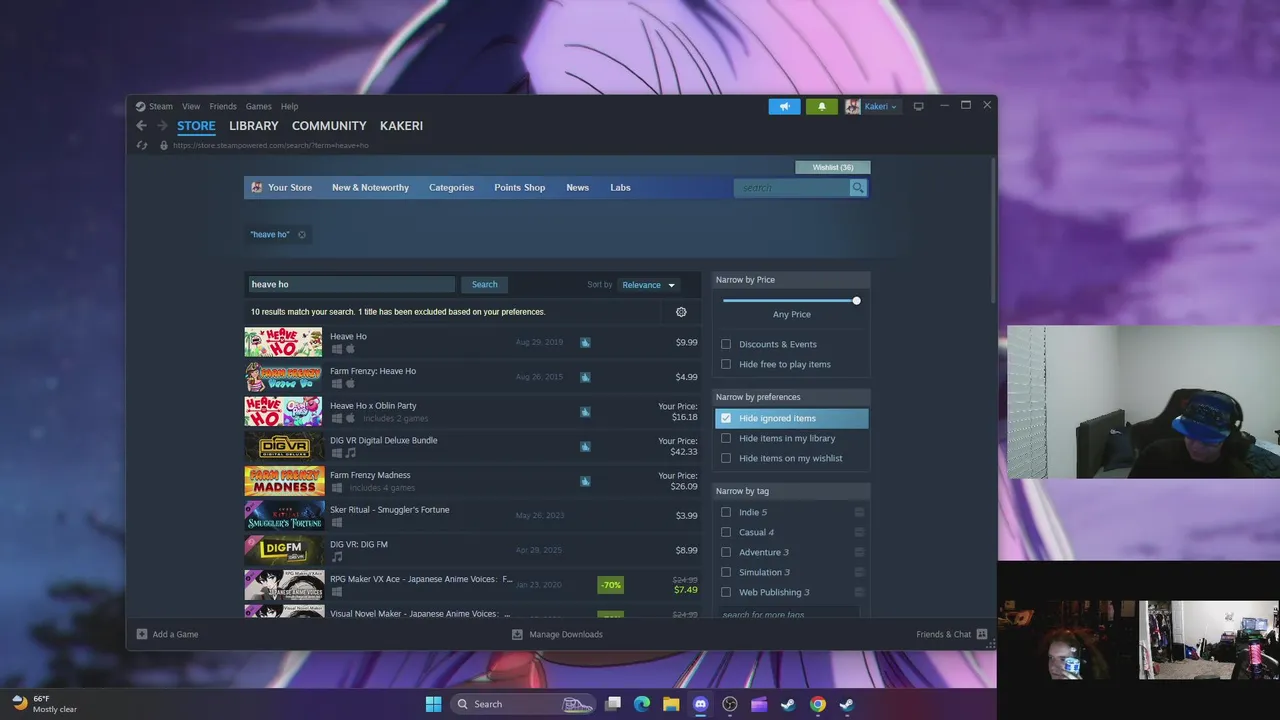This screenshot has width=1280, height=720.
Task: Click the Add a Game plus icon
Action: pos(142,634)
